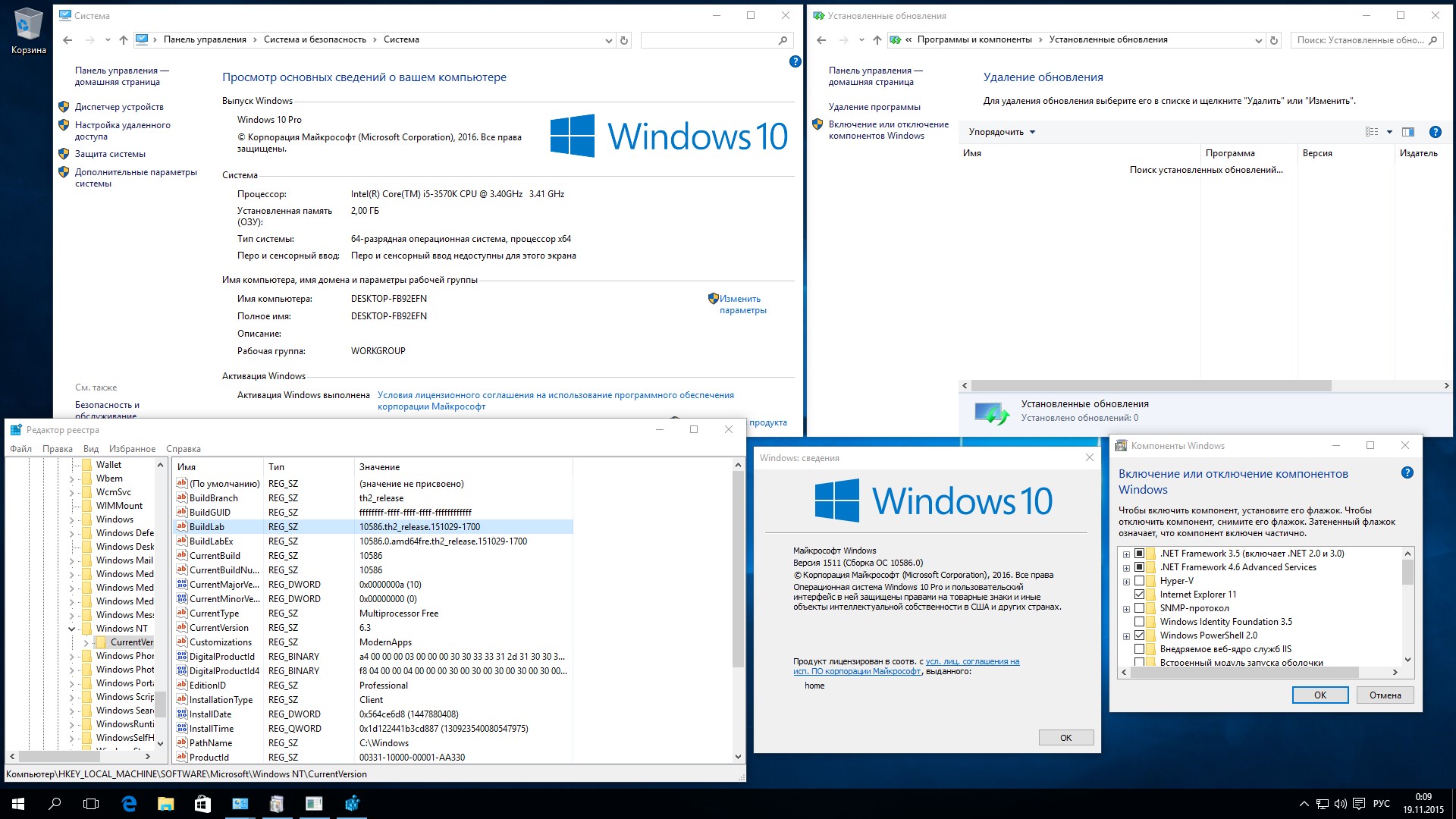Screen dimensions: 1456x819
Task: Click vertical scrollbar in Windows Features list
Action: [1407, 573]
